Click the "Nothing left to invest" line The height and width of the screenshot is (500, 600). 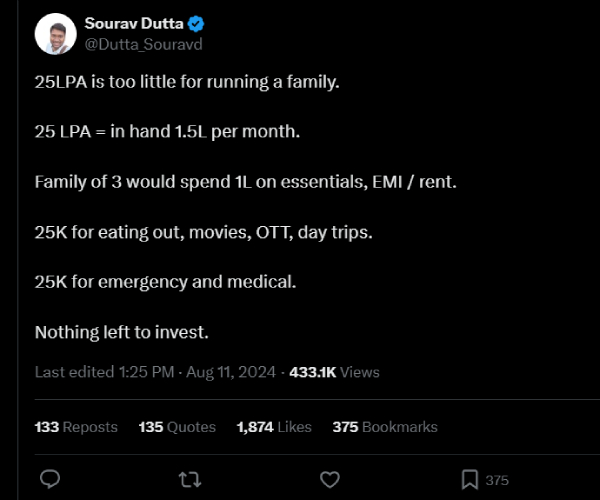coord(121,332)
